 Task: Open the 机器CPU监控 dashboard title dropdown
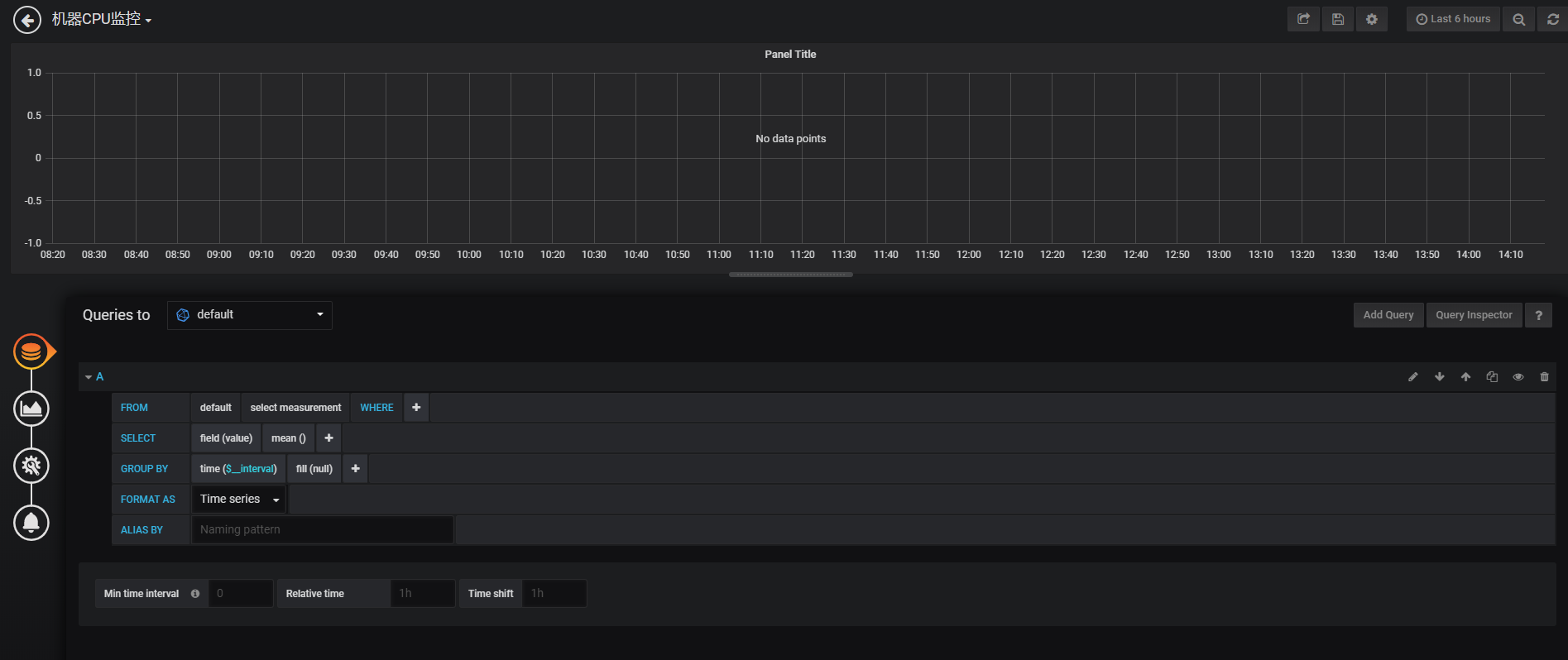[102, 19]
